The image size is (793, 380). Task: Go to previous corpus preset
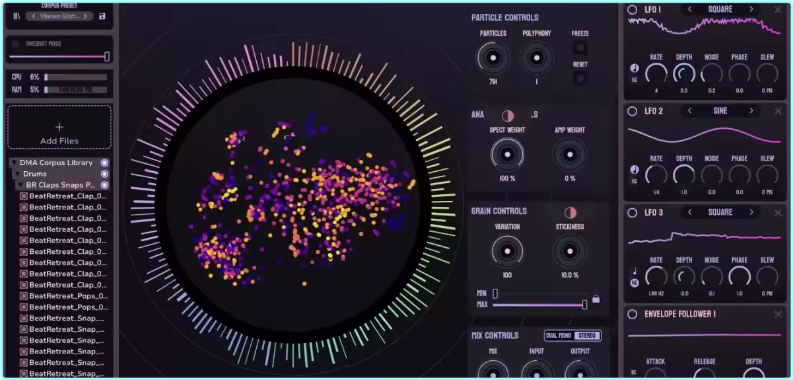(x=33, y=16)
